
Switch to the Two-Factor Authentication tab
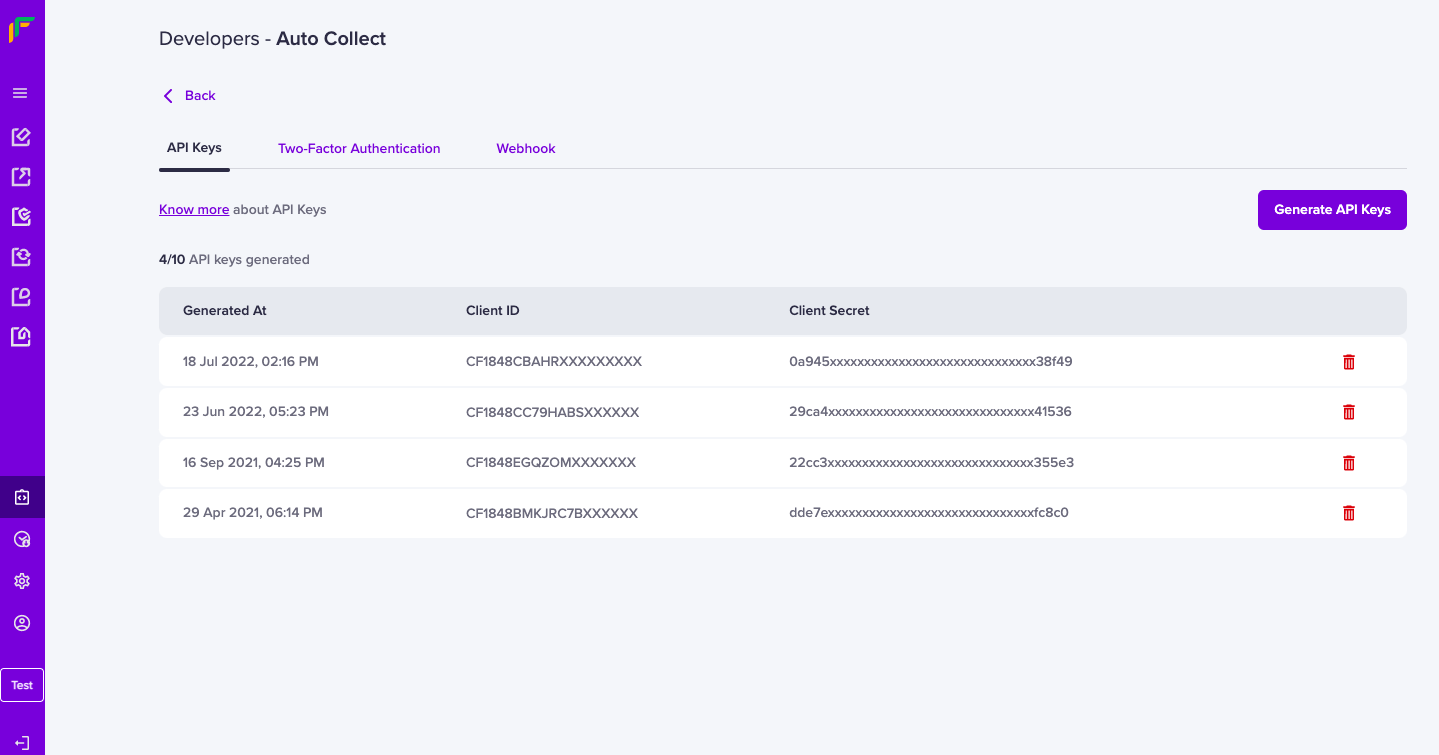pyautogui.click(x=359, y=148)
